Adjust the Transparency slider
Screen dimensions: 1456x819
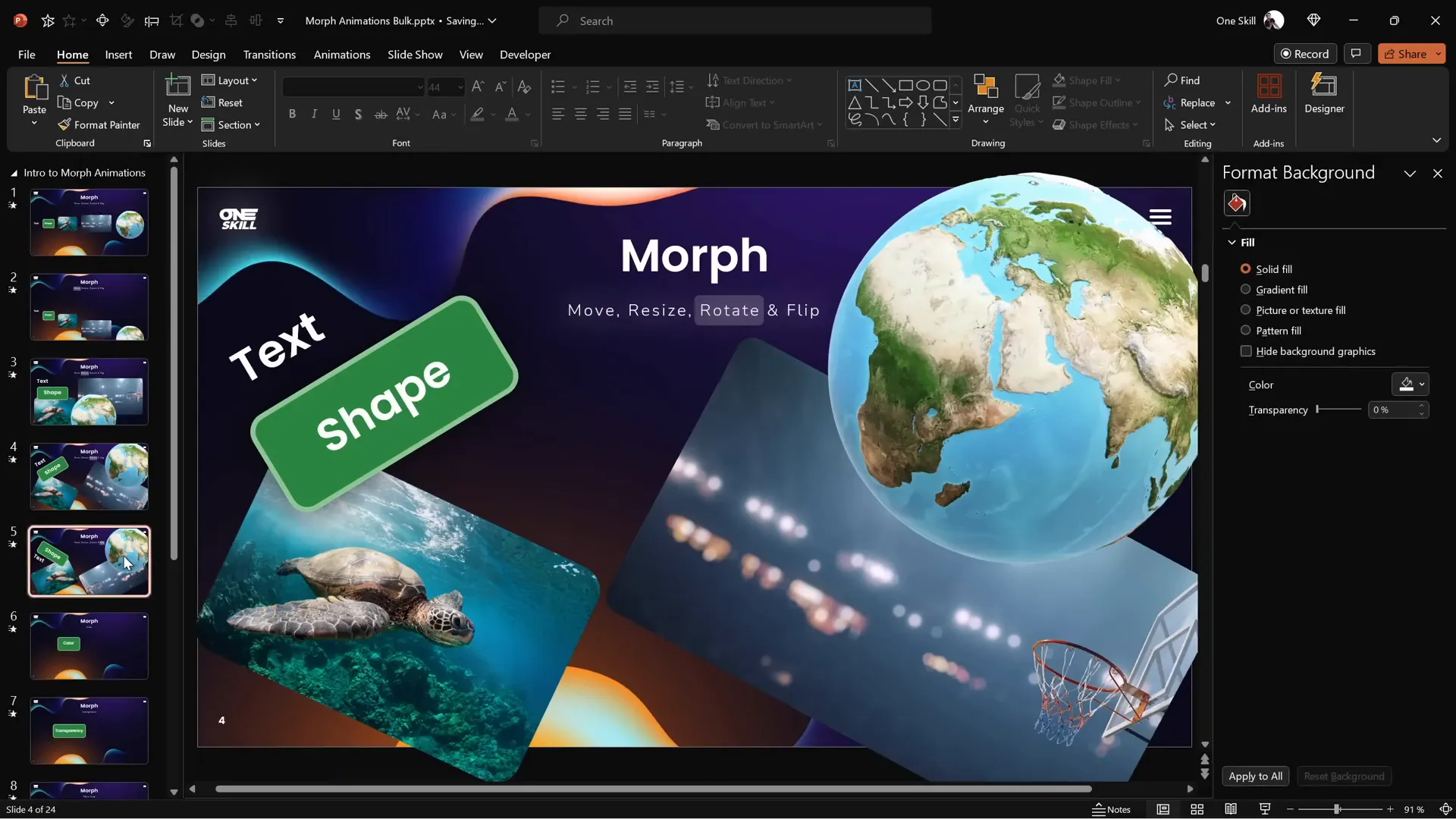click(x=1339, y=409)
